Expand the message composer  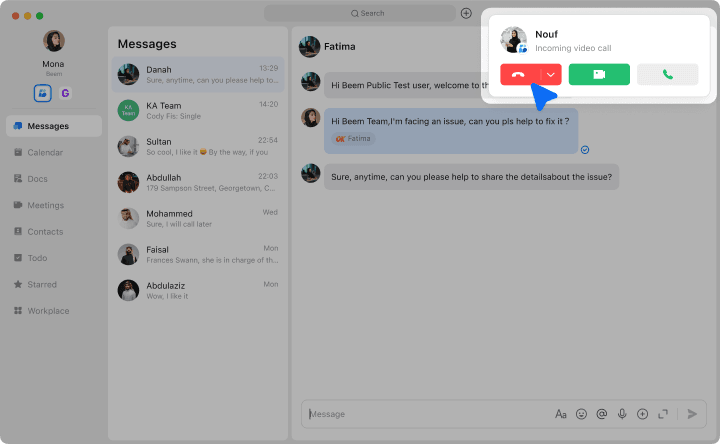pyautogui.click(x=662, y=414)
